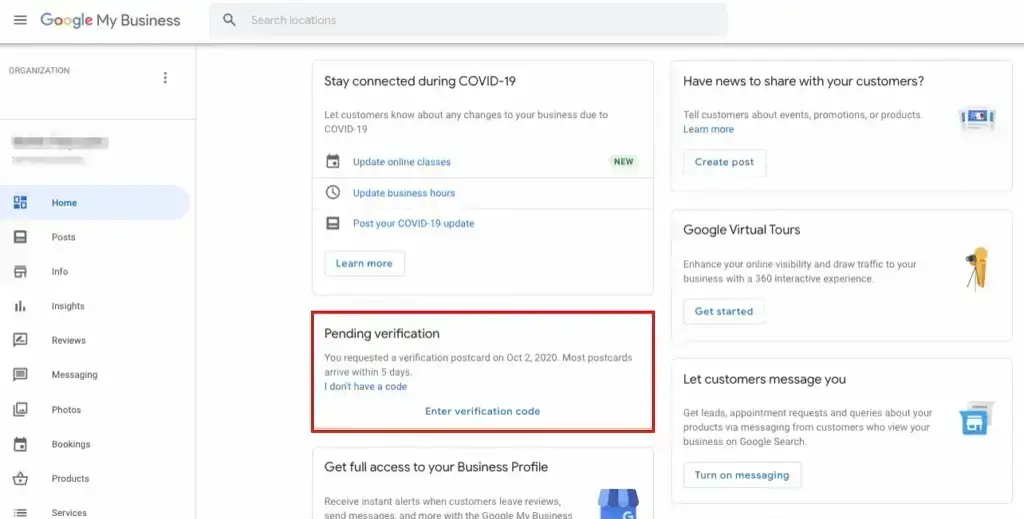Click the search magnifier icon
This screenshot has width=1024, height=519.
(229, 20)
